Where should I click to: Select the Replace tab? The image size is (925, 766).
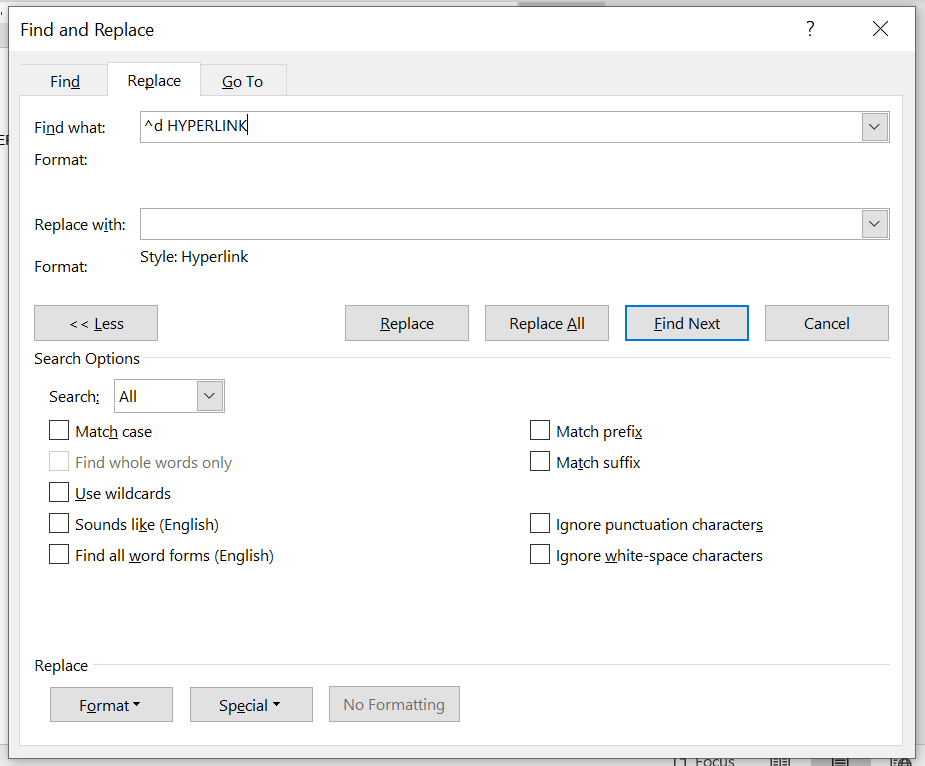(154, 80)
